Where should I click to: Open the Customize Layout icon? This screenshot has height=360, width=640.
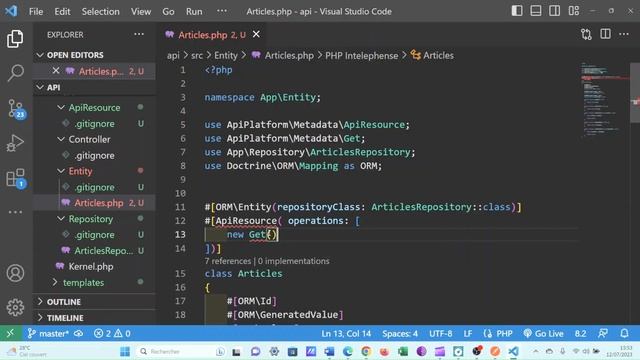tap(573, 11)
